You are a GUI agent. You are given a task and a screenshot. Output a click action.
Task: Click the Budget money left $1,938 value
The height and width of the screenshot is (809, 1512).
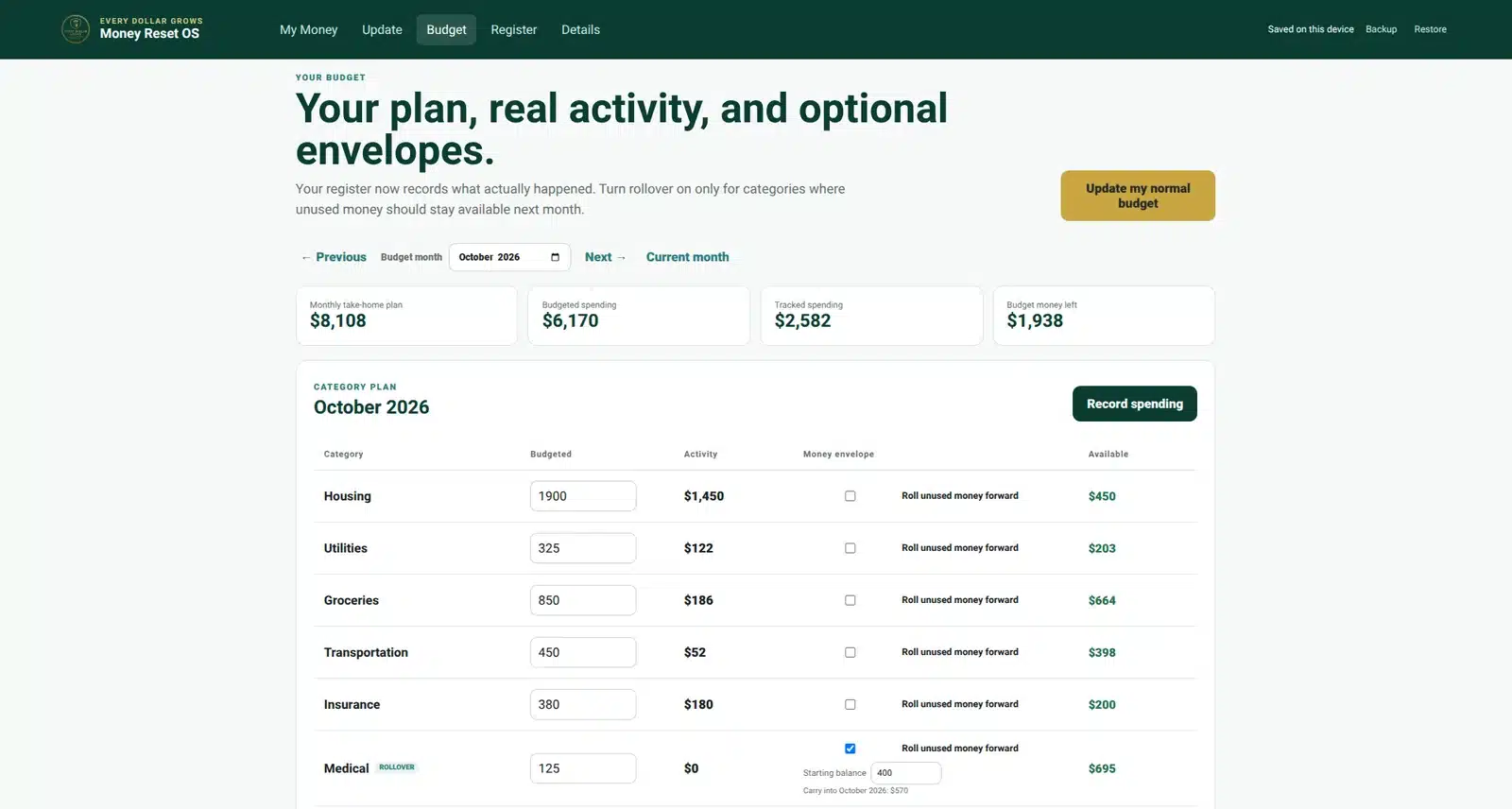click(1035, 321)
